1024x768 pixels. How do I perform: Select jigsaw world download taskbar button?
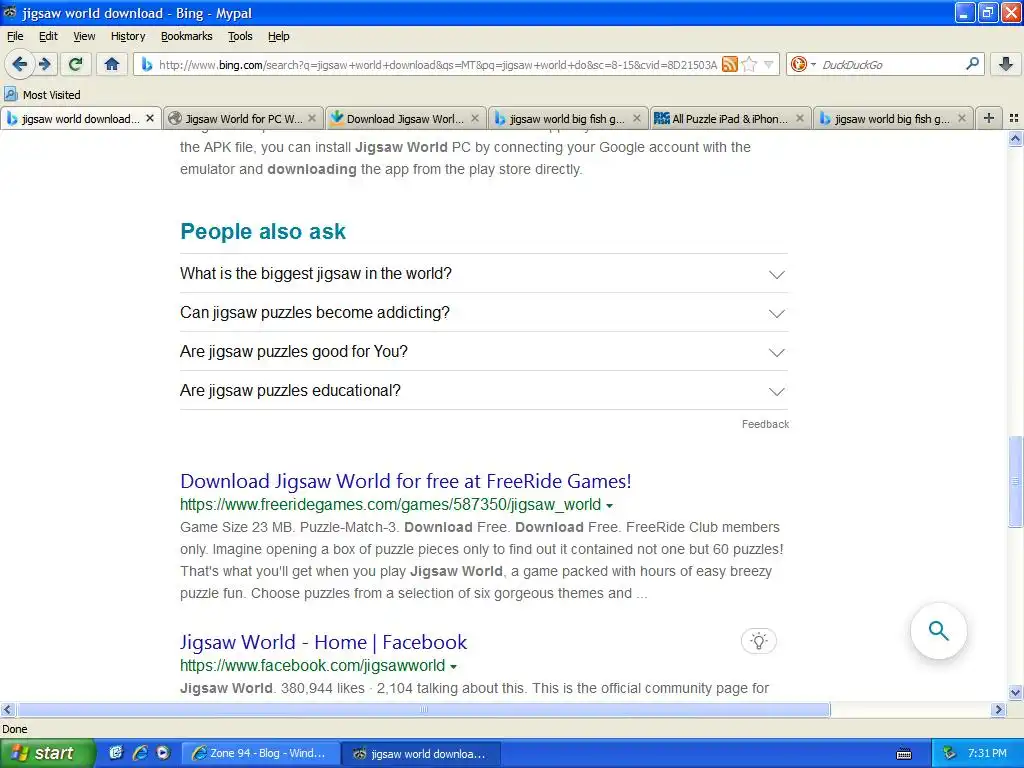[421, 754]
